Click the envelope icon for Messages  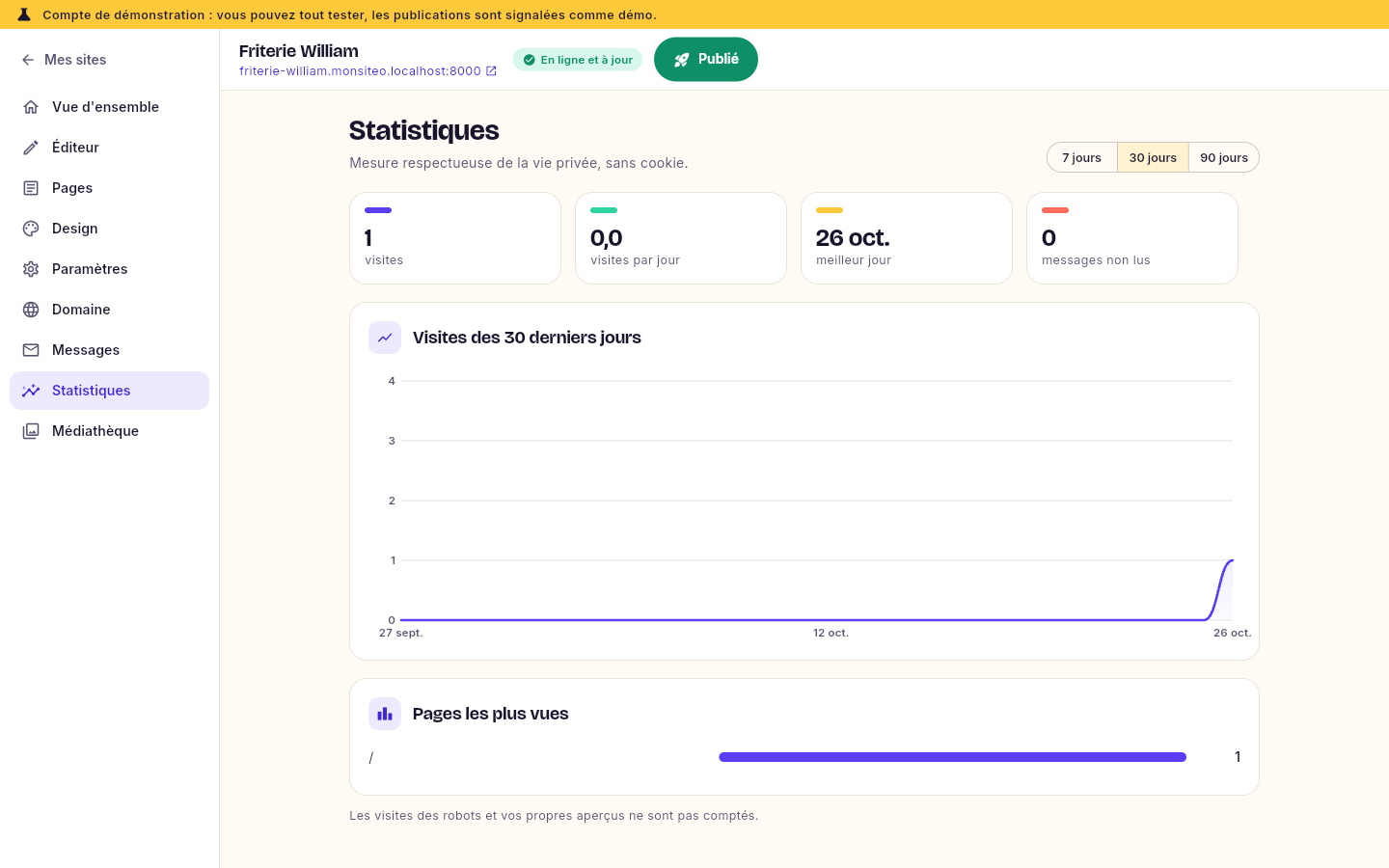(x=31, y=350)
